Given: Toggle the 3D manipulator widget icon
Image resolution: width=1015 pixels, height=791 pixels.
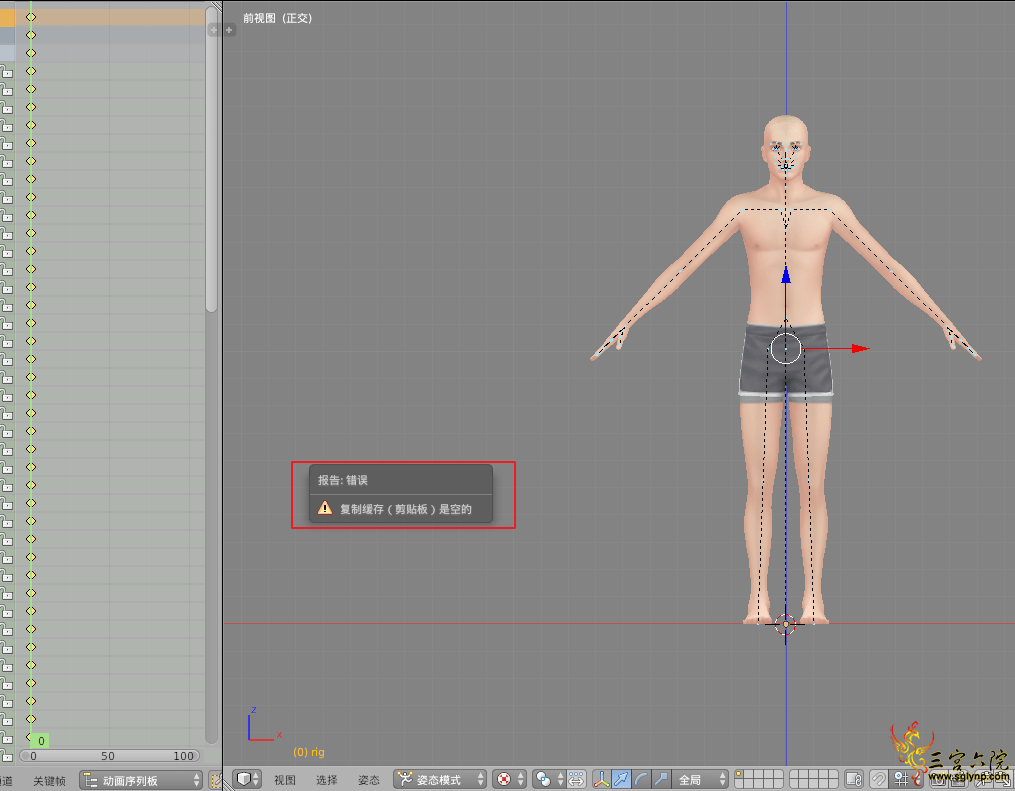Looking at the screenshot, I should (x=601, y=779).
